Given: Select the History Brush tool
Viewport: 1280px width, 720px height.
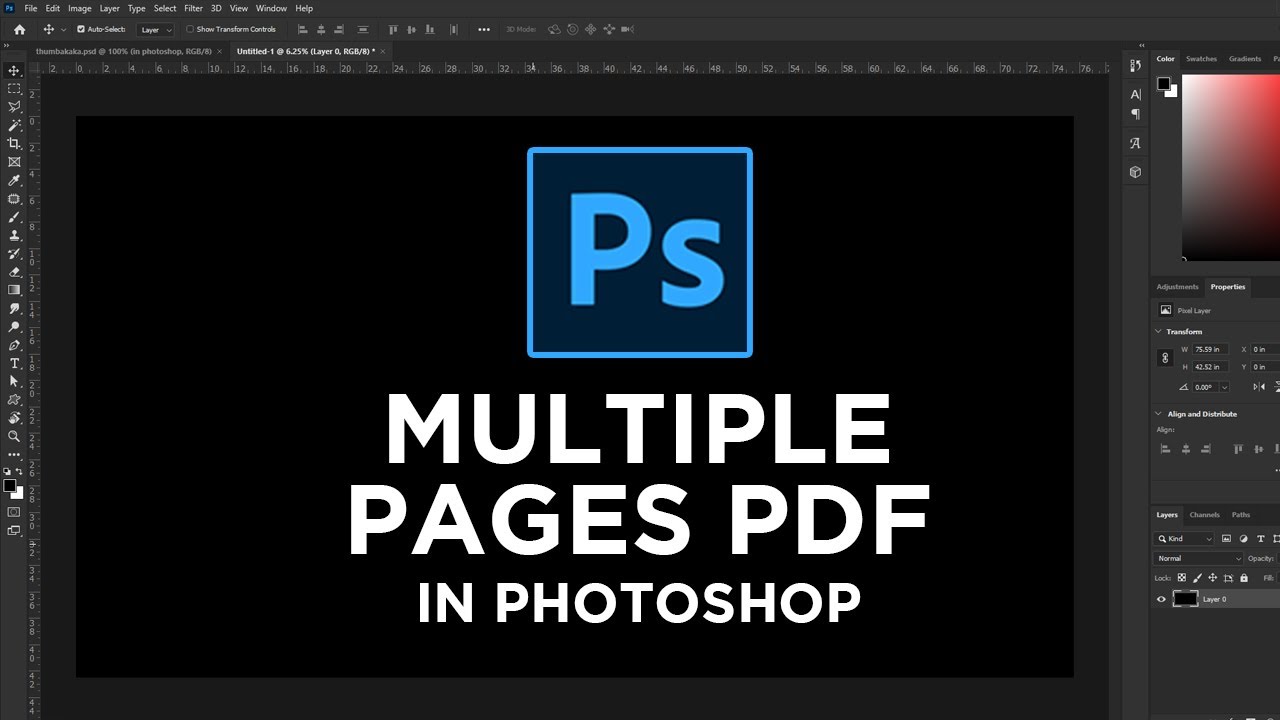Looking at the screenshot, I should [x=14, y=254].
